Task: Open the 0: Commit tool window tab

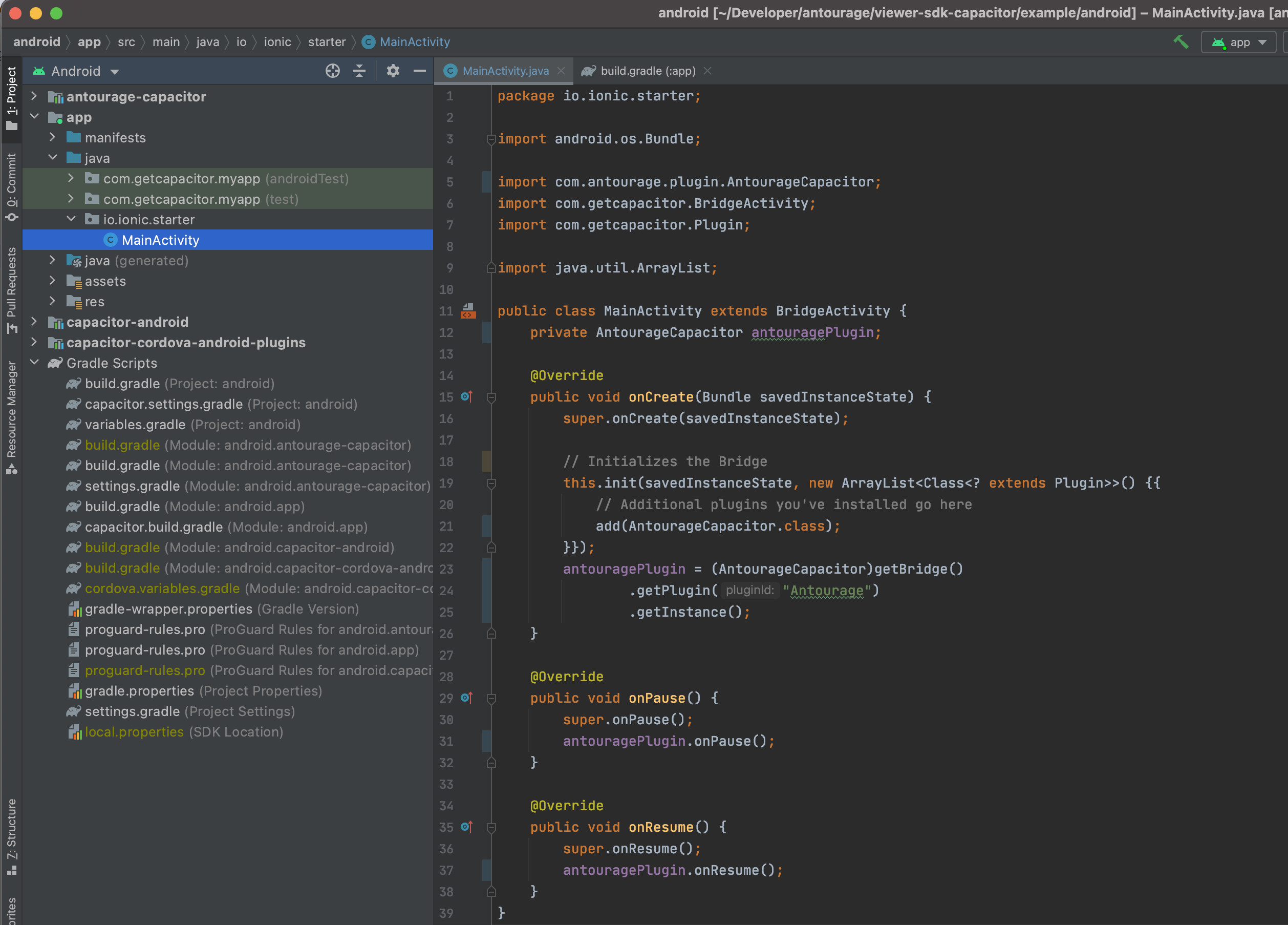Action: (x=11, y=187)
